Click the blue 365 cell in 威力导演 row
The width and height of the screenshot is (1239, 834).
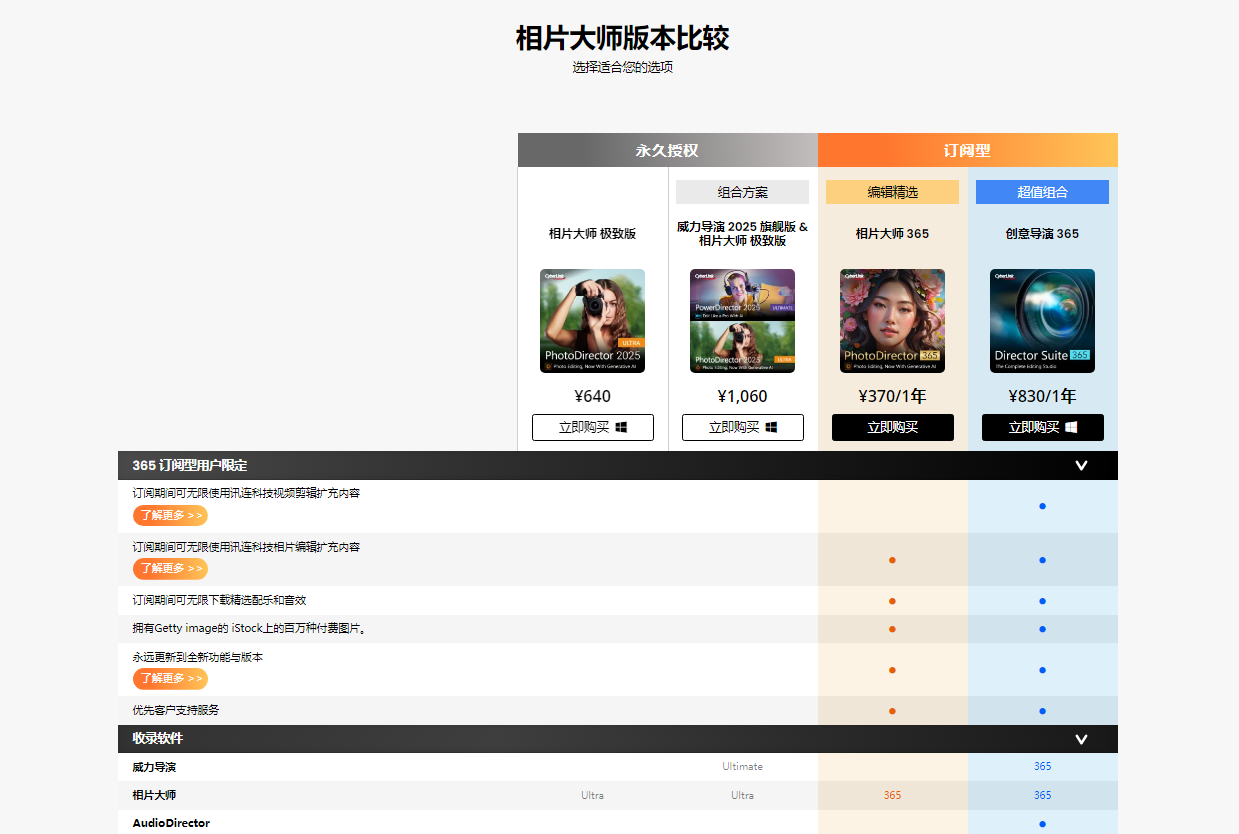pos(1043,767)
